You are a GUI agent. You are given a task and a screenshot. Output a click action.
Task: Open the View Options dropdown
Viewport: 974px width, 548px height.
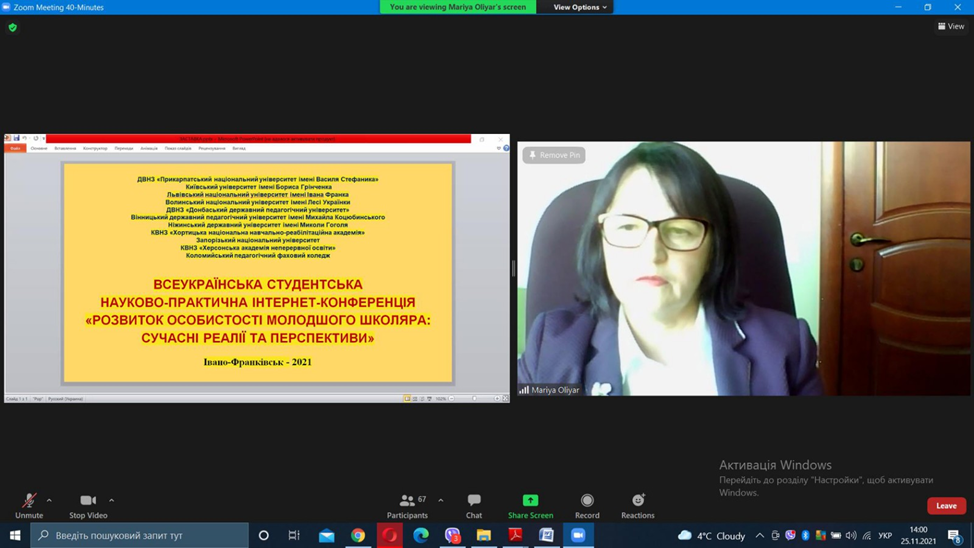coord(580,7)
